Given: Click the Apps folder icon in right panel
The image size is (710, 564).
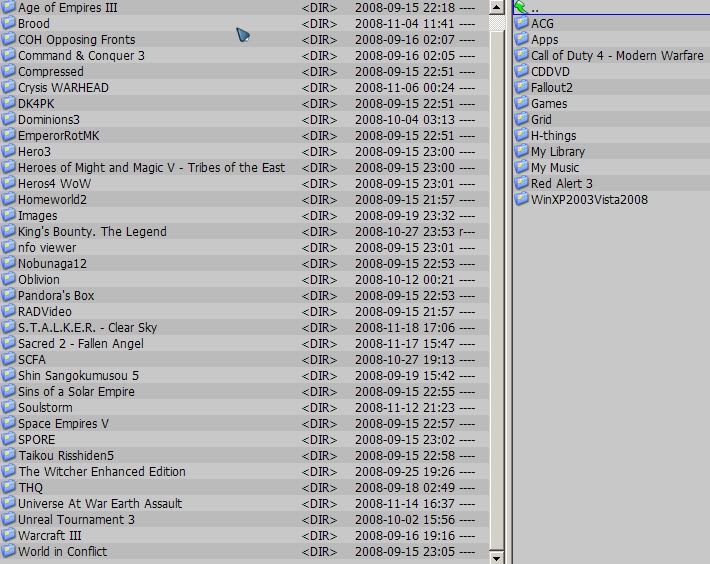Looking at the screenshot, I should tap(522, 39).
